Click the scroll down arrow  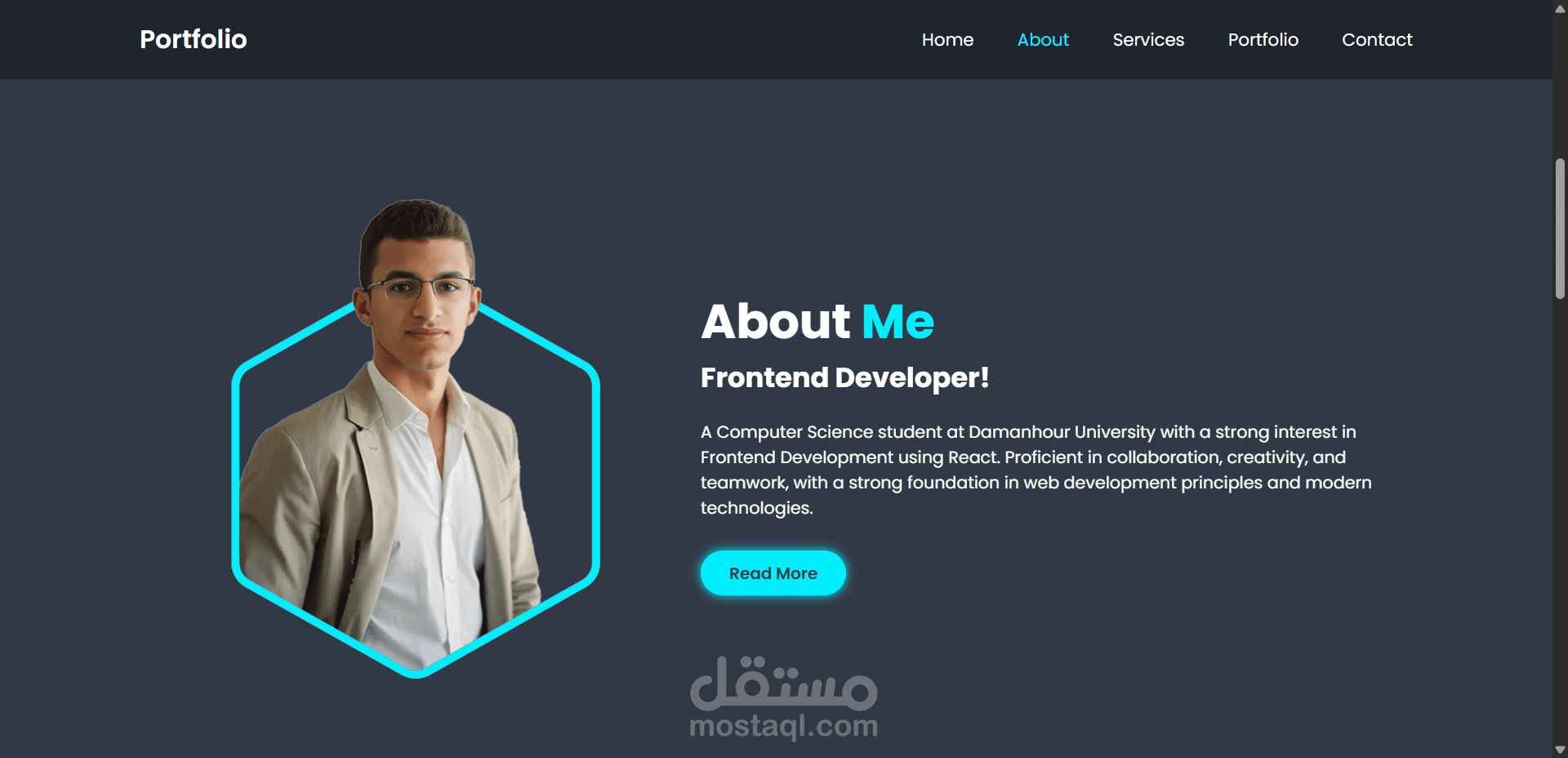click(x=1560, y=749)
